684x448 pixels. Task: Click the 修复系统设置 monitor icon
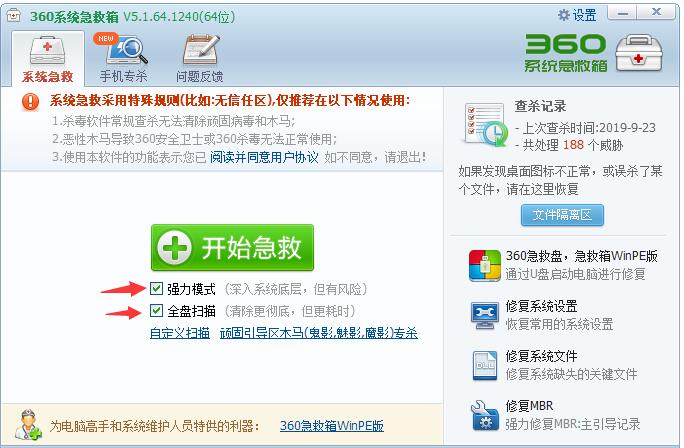pos(485,315)
